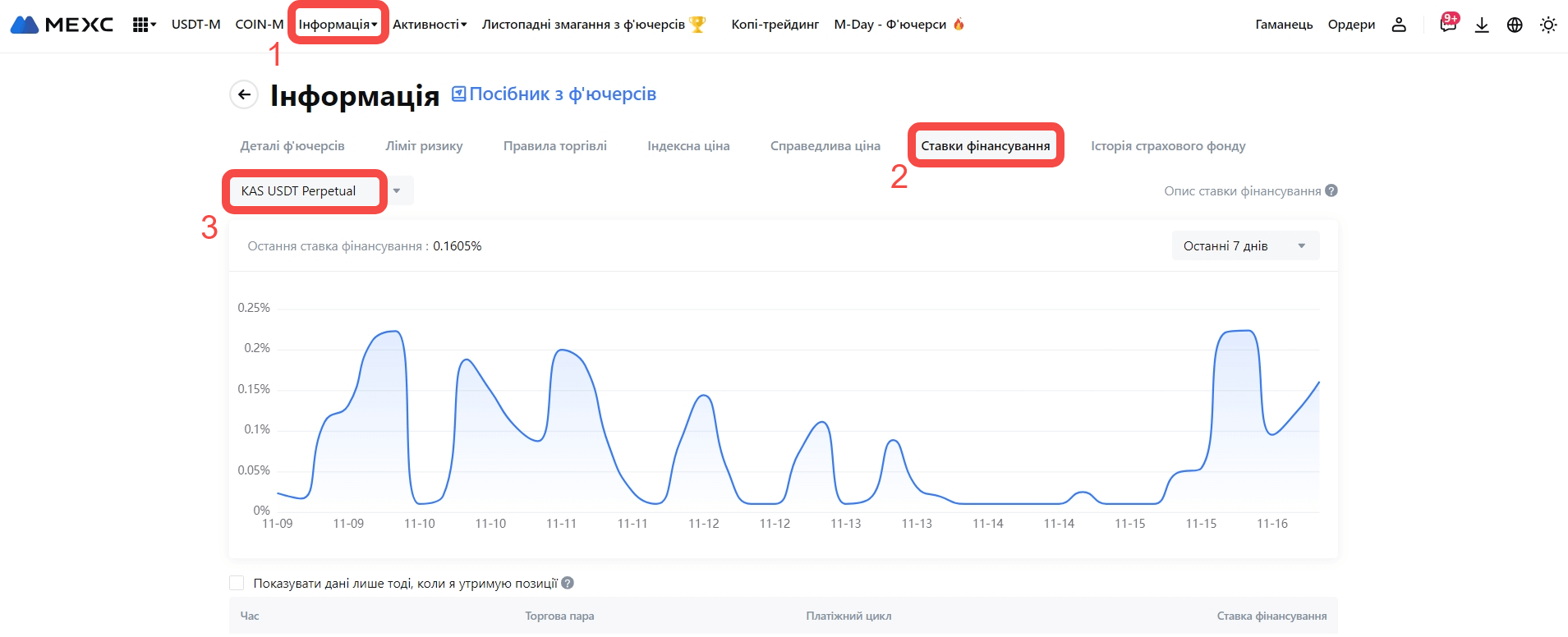Click the download app icon
This screenshot has width=1568, height=637.
tap(1482, 25)
